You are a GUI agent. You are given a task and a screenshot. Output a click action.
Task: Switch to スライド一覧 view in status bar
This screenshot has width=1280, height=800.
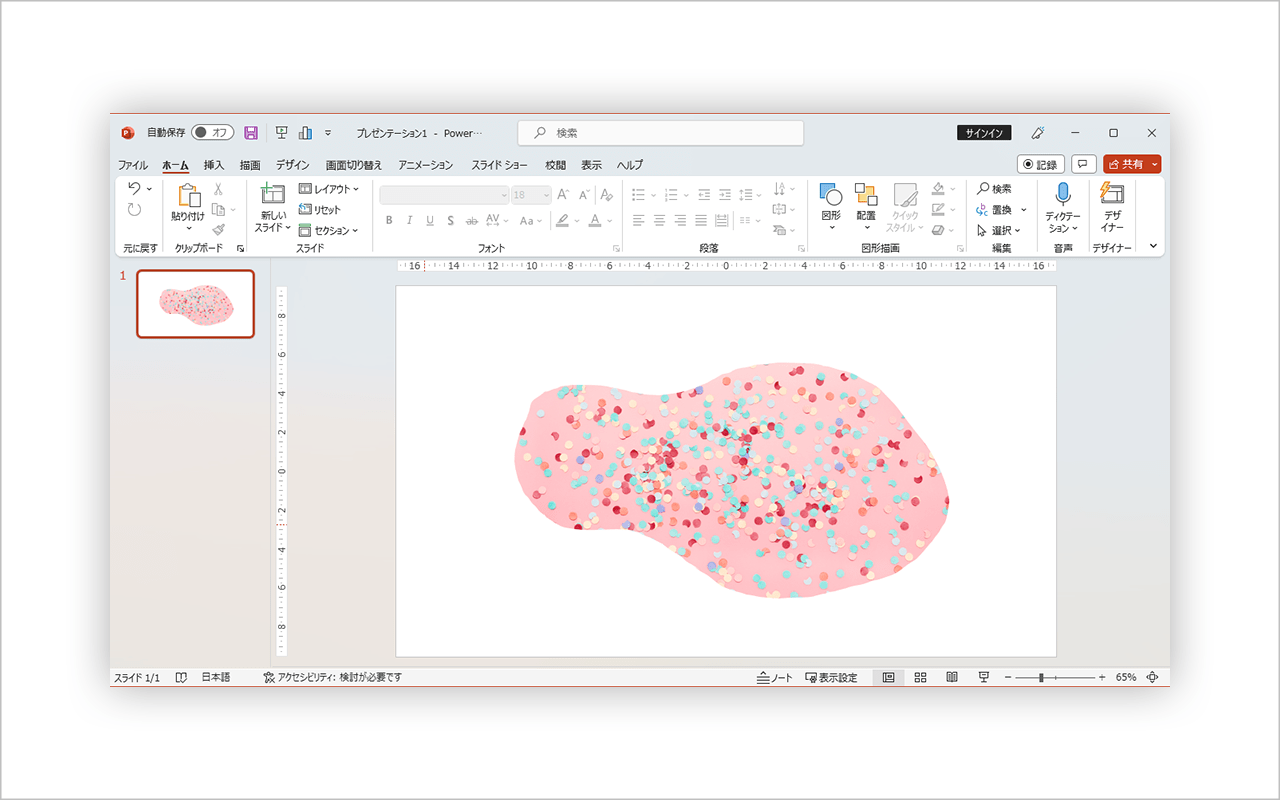coord(919,677)
